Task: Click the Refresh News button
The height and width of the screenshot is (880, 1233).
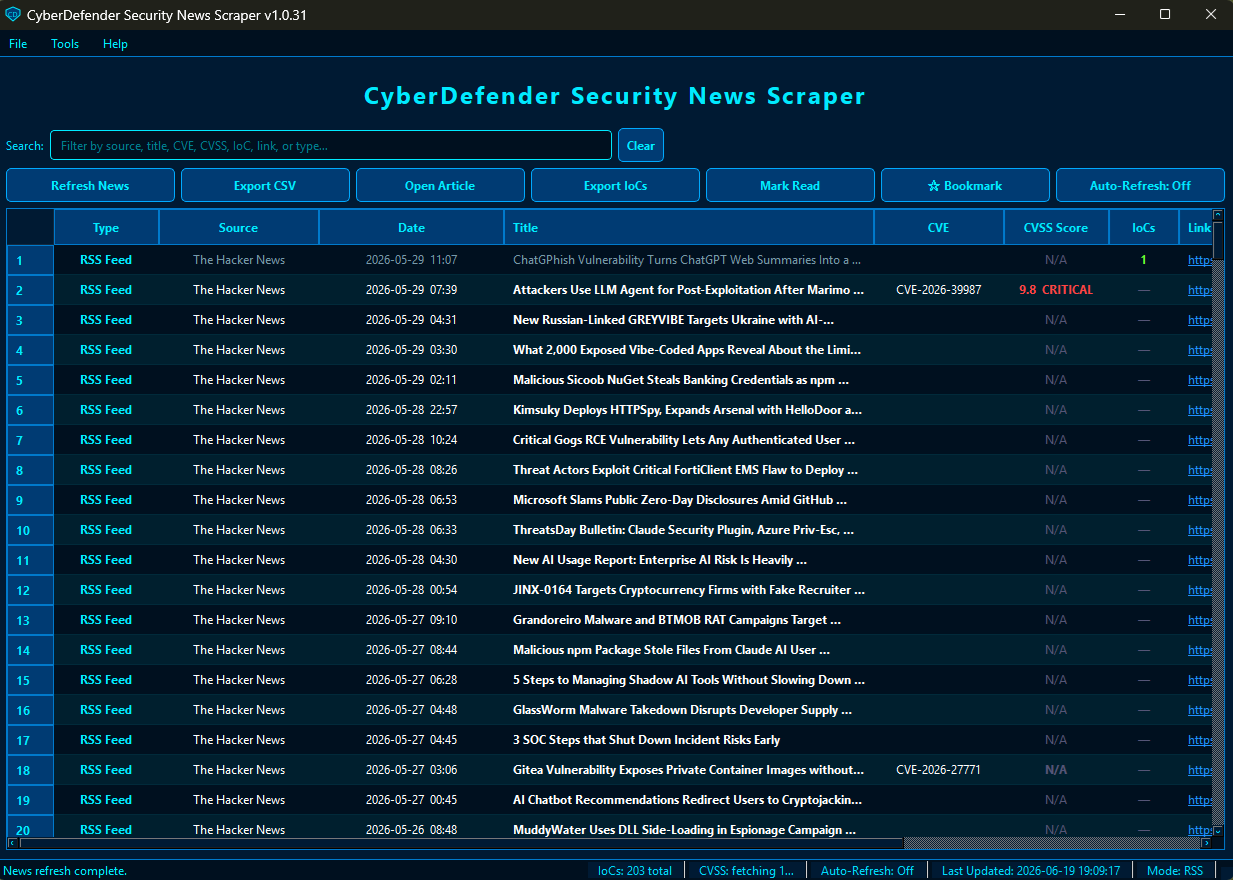Action: coord(90,185)
